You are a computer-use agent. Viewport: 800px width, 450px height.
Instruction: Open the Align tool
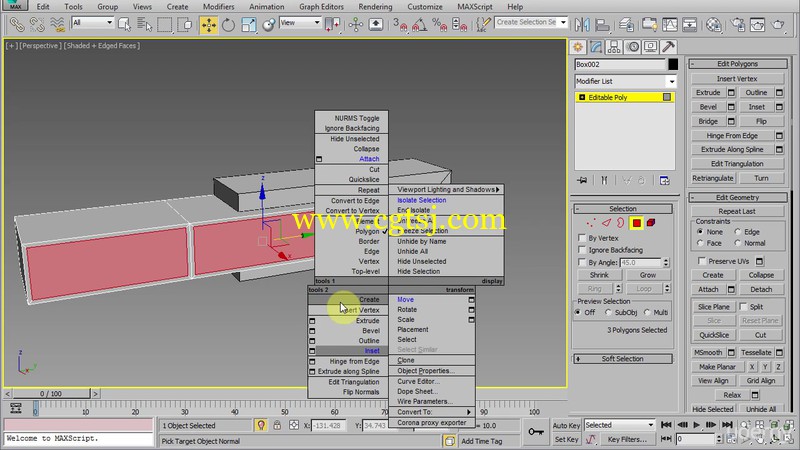coord(602,24)
